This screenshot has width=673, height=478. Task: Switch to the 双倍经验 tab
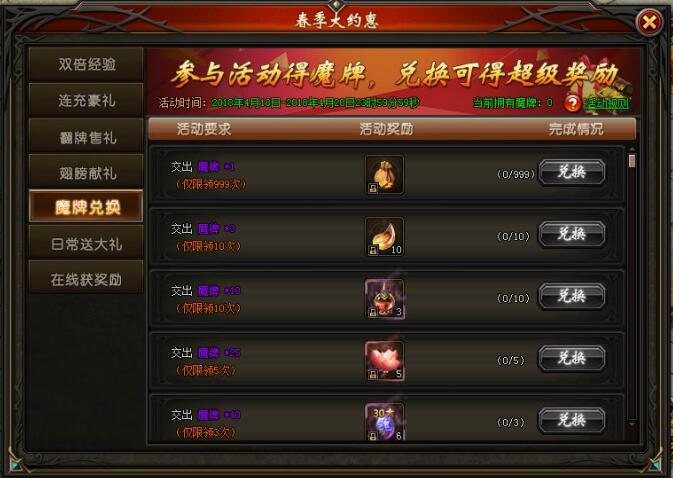click(86, 64)
